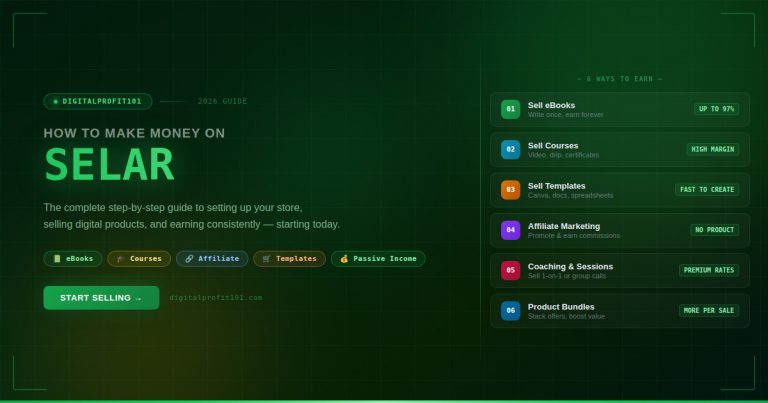Click the link icon in Affiliate pill
Screen dimensions: 768x403
189,259
